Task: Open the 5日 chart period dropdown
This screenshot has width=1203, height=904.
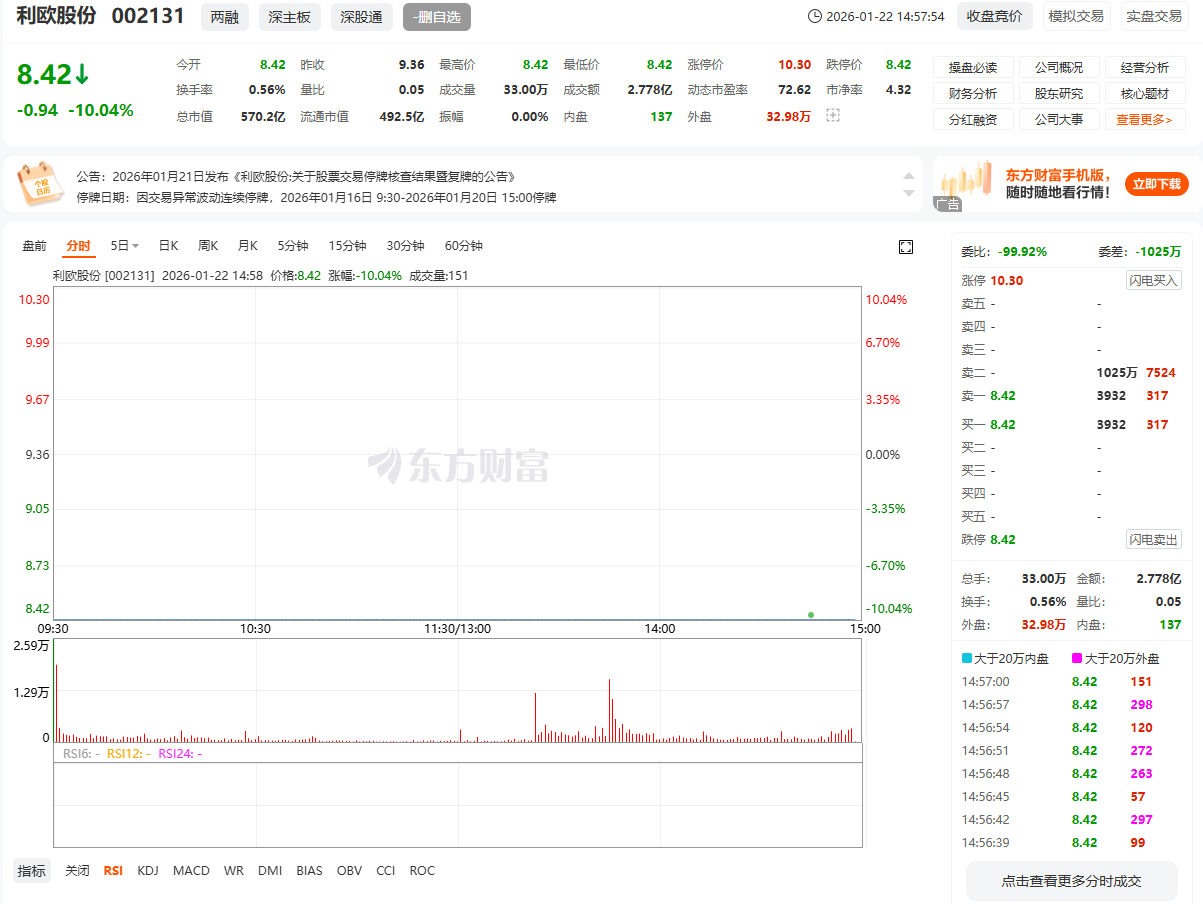Action: pyautogui.click(x=125, y=246)
